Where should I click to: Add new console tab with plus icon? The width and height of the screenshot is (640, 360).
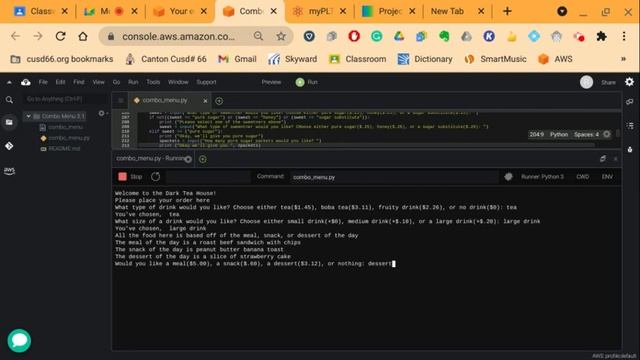(x=202, y=159)
